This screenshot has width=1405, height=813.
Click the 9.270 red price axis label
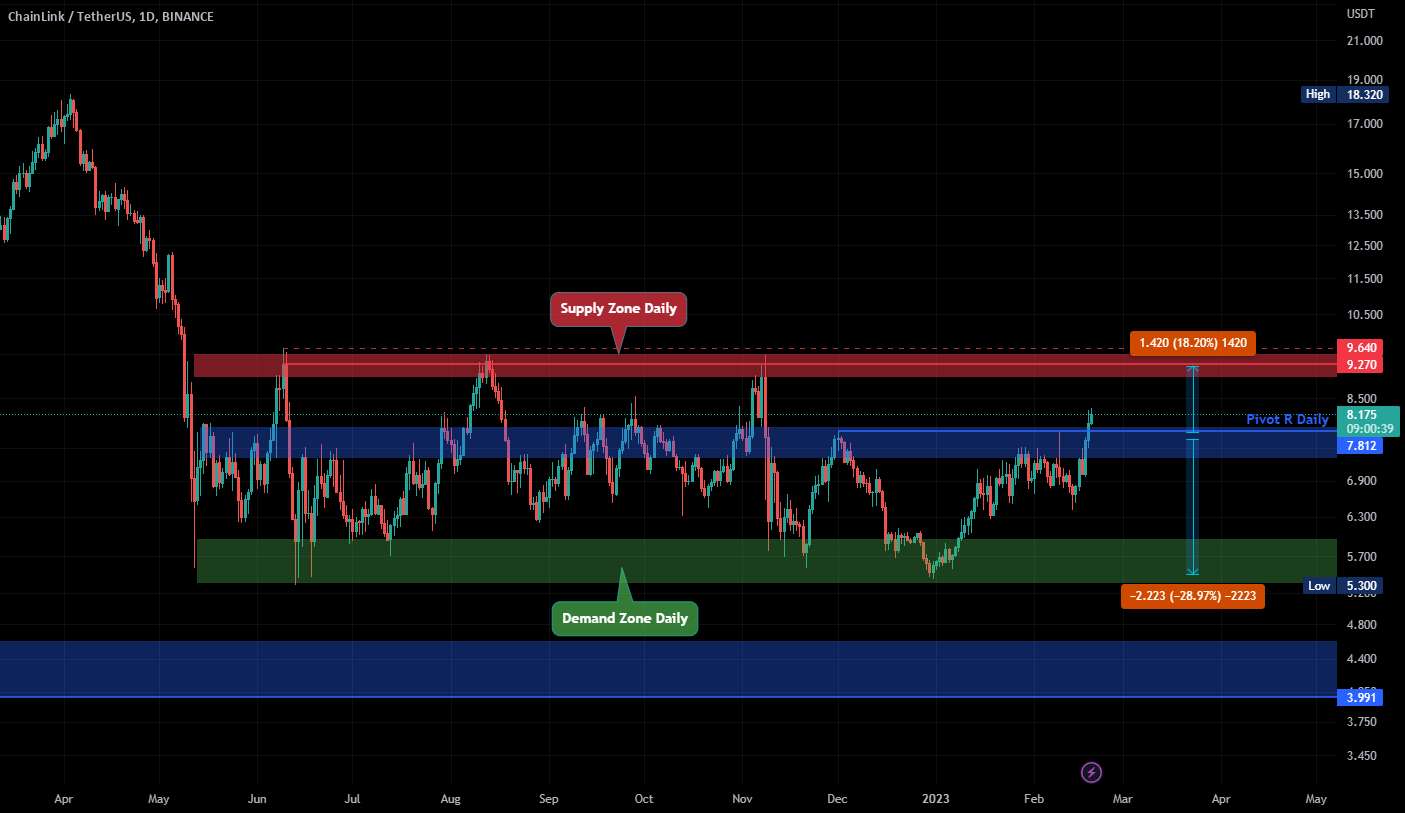1361,365
